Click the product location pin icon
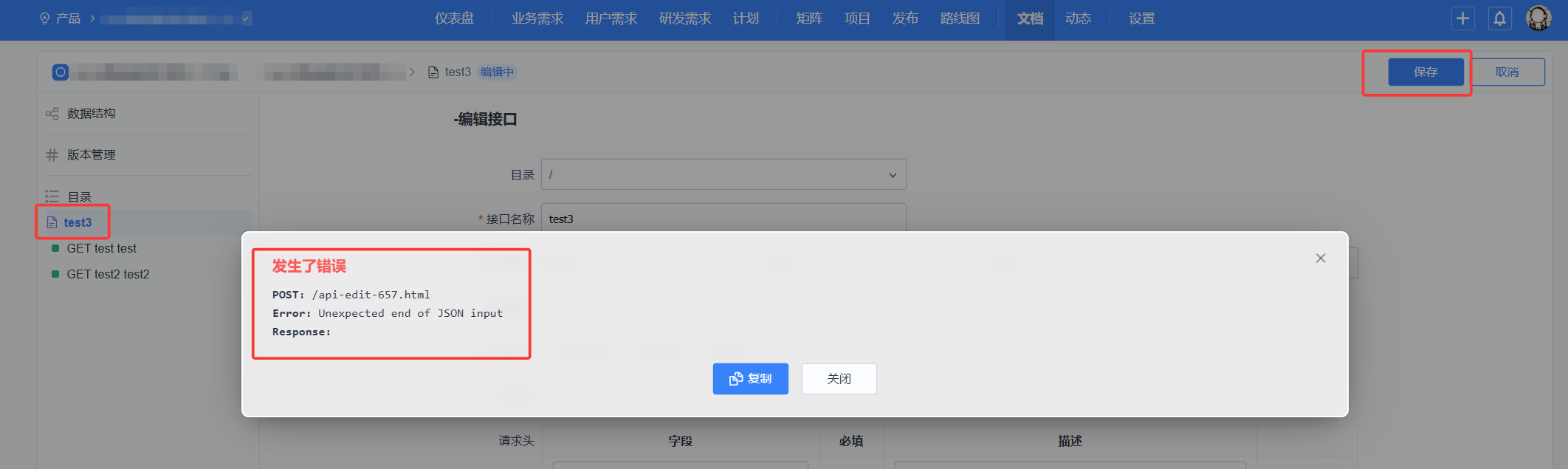1568x469 pixels. [45, 18]
